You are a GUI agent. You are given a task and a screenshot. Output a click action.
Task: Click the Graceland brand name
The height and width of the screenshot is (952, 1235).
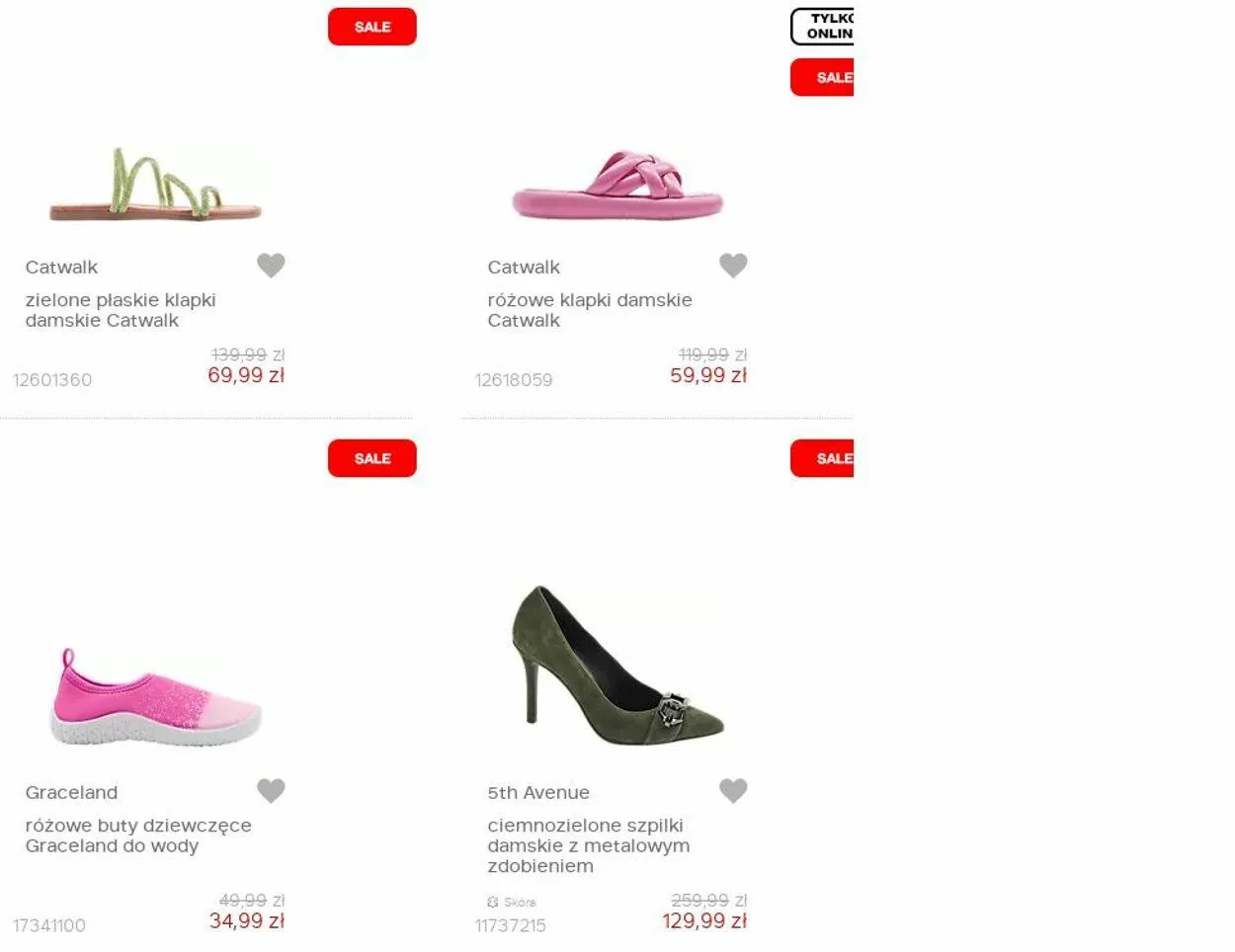click(x=71, y=792)
